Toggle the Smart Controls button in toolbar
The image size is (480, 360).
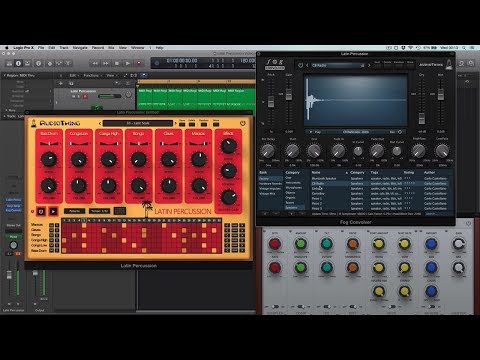pyautogui.click(x=50, y=63)
